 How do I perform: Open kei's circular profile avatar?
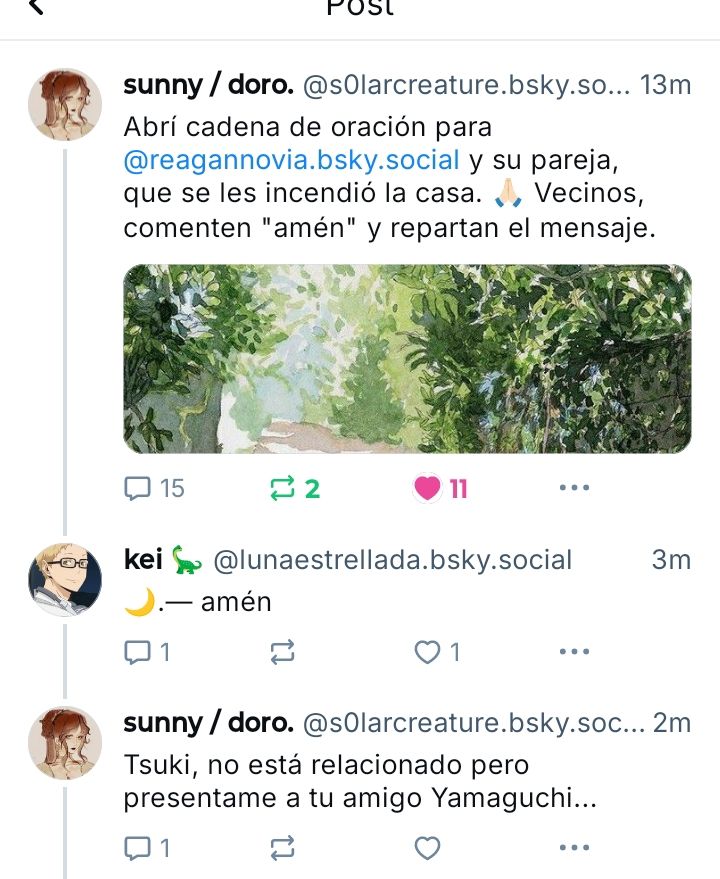click(64, 570)
